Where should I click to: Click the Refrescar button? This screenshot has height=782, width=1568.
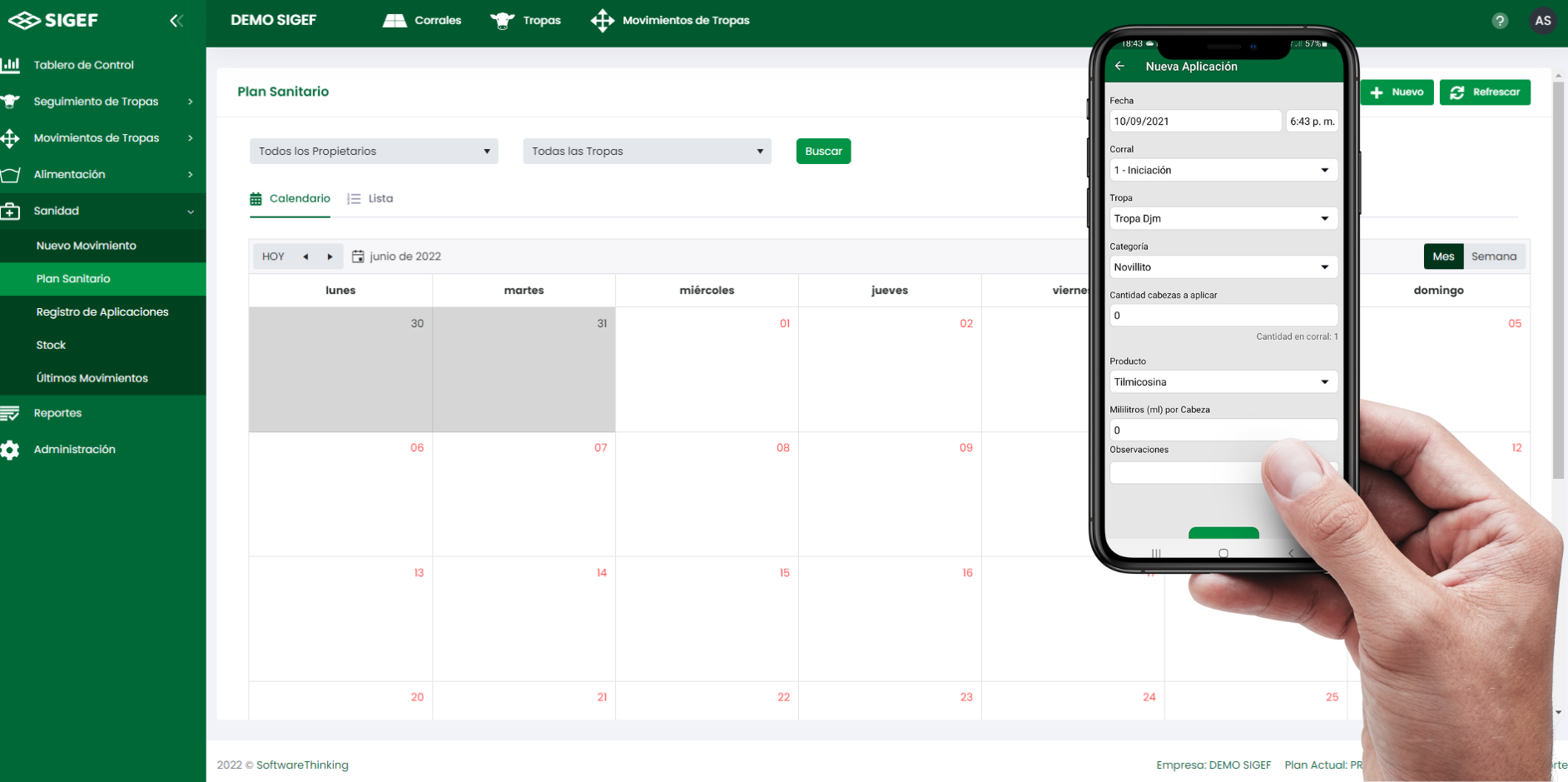tap(1485, 92)
